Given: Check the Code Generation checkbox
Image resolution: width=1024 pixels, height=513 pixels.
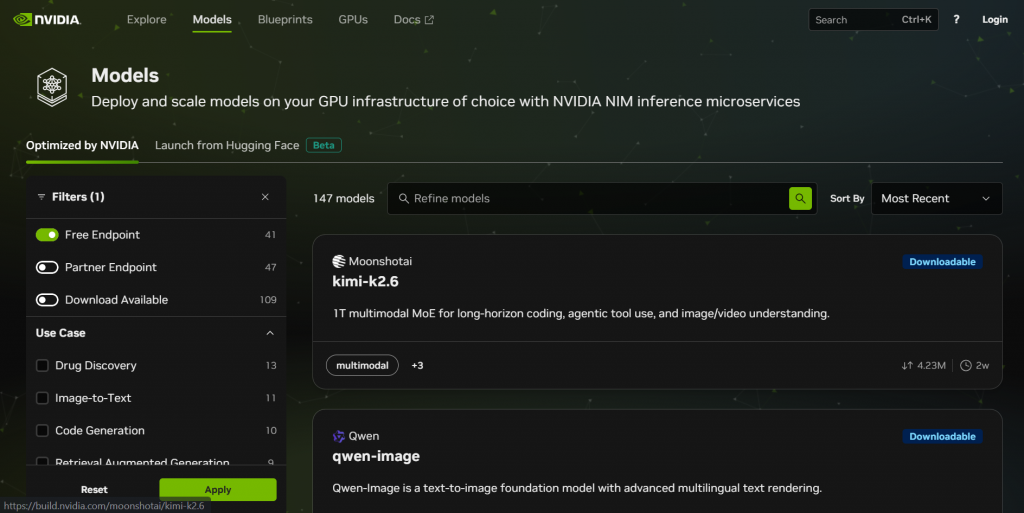Looking at the screenshot, I should [42, 431].
